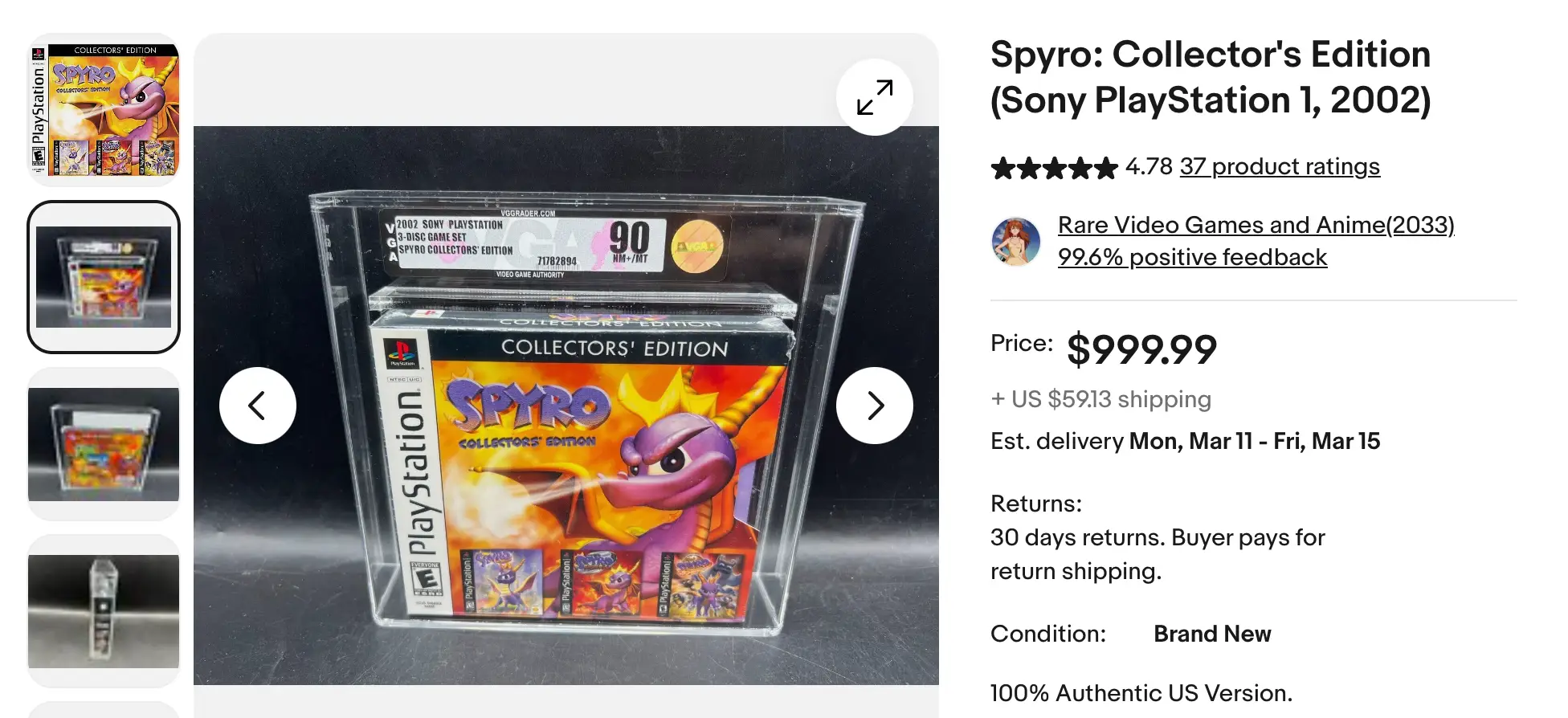Select the second thumbnail showing the acrylic case
The height and width of the screenshot is (718, 1568).
pyautogui.click(x=104, y=277)
